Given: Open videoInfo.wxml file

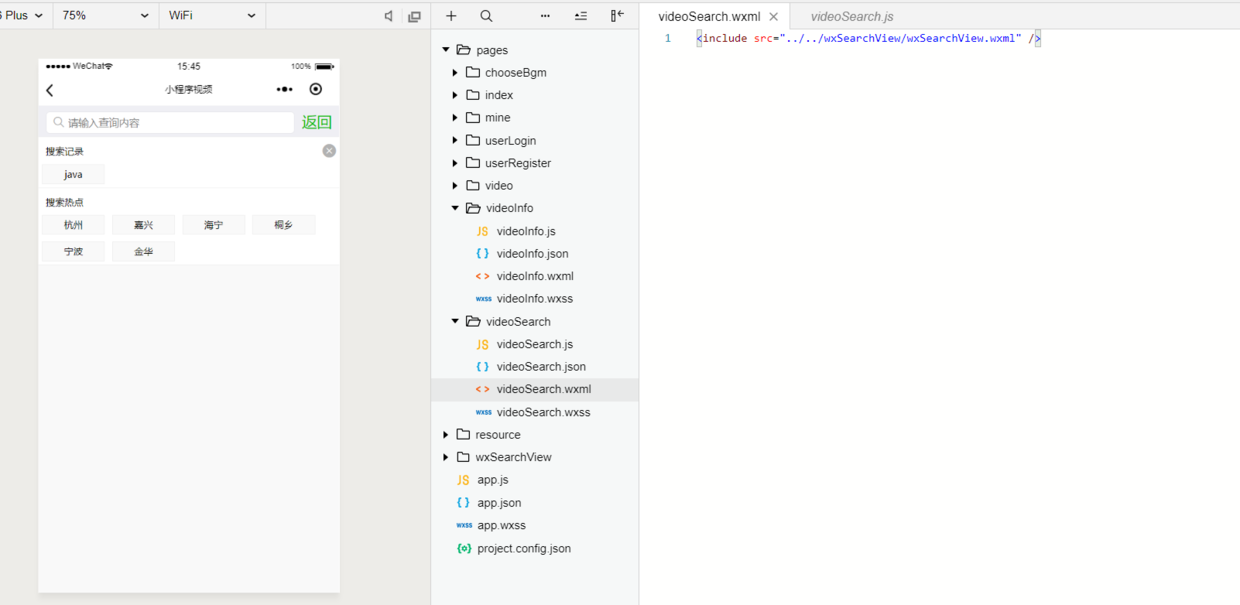Looking at the screenshot, I should pyautogui.click(x=534, y=276).
